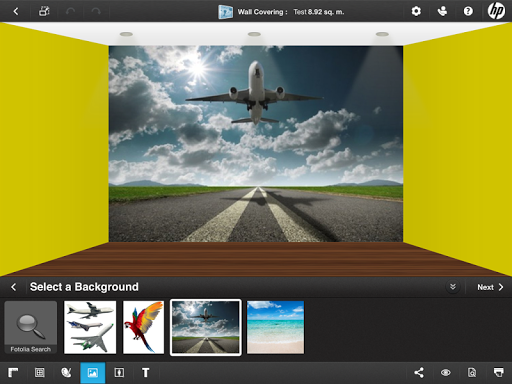Open the support contact icon
The image size is (512, 384).
(442, 11)
